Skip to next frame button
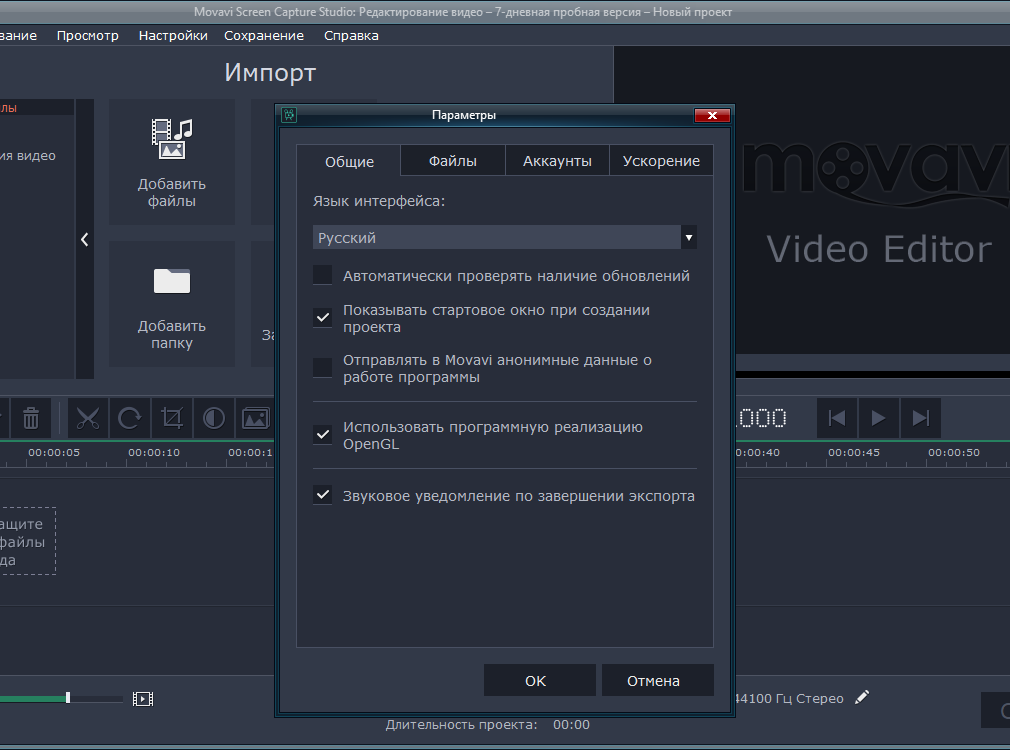Screen dimensions: 1010x750 (920, 418)
